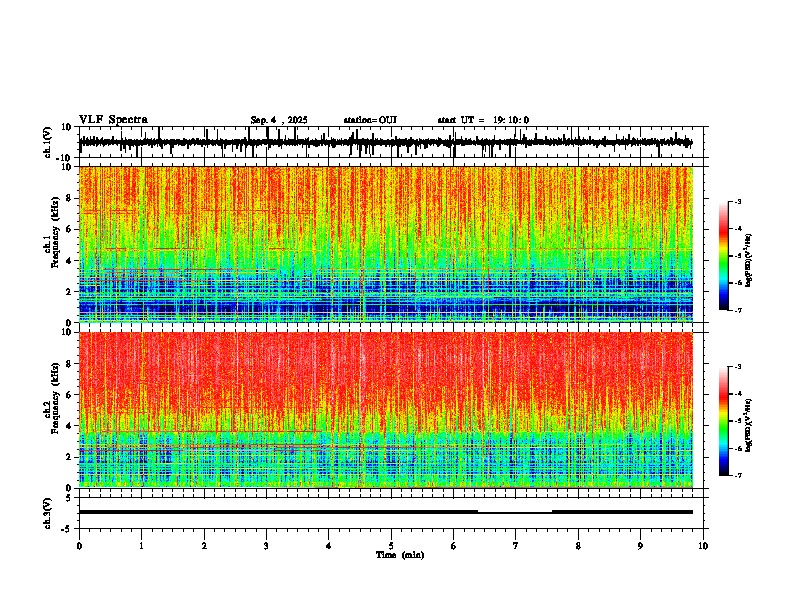Click the thin gap in ch.3 trace
792x612 pixels.
515,513
